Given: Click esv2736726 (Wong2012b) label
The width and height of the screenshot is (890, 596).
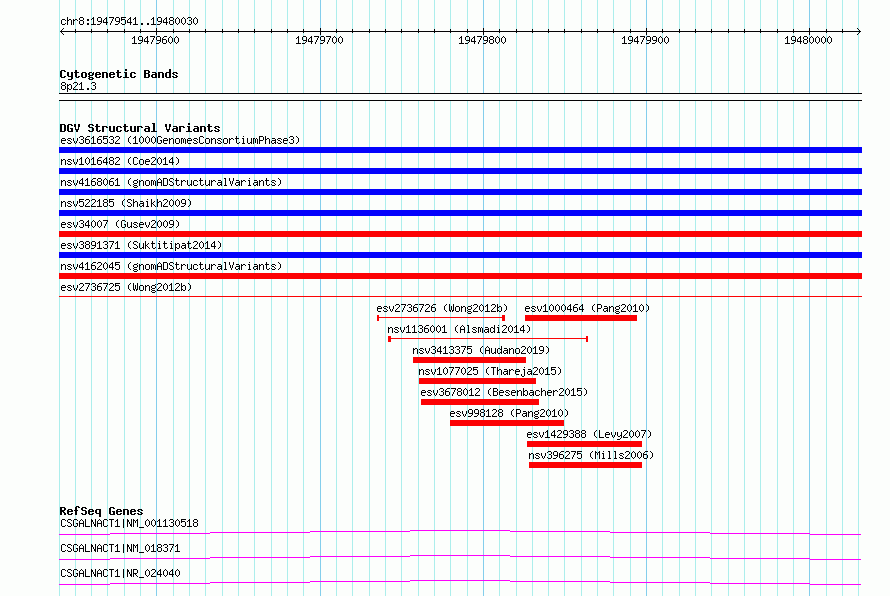Looking at the screenshot, I should (x=442, y=308).
